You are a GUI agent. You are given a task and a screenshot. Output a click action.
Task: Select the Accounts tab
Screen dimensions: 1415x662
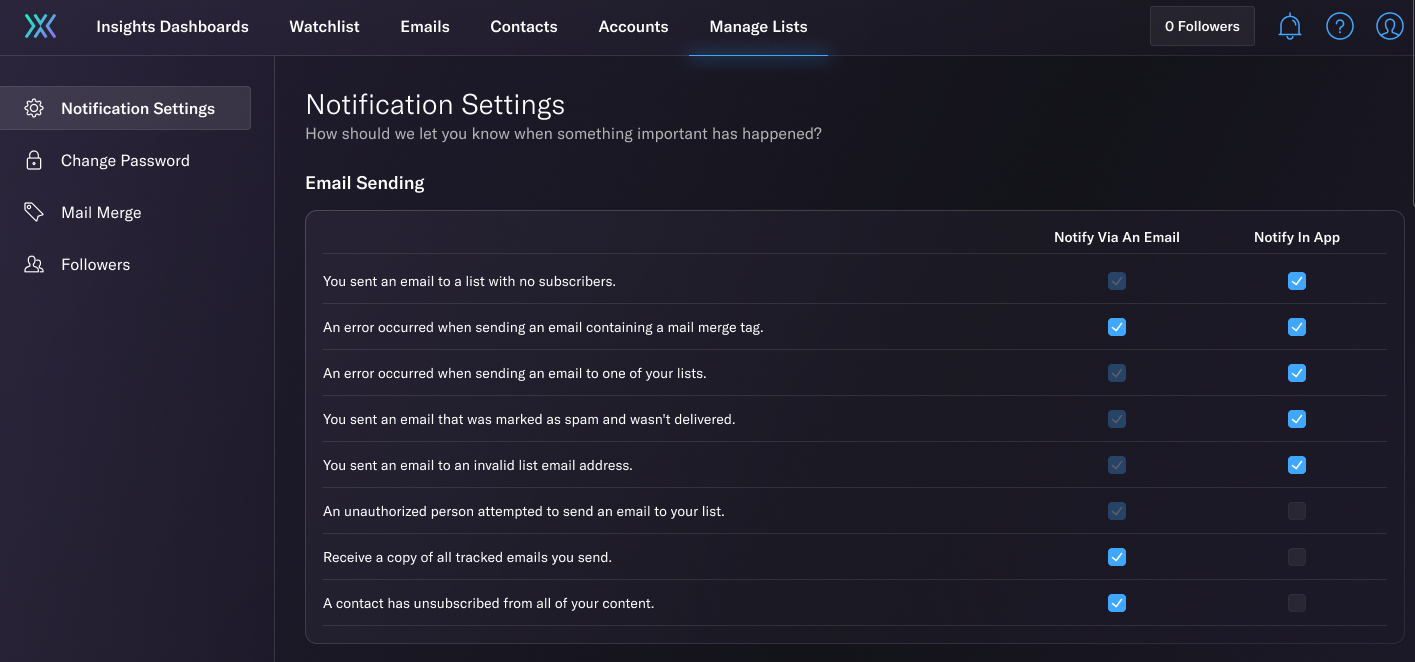click(633, 27)
